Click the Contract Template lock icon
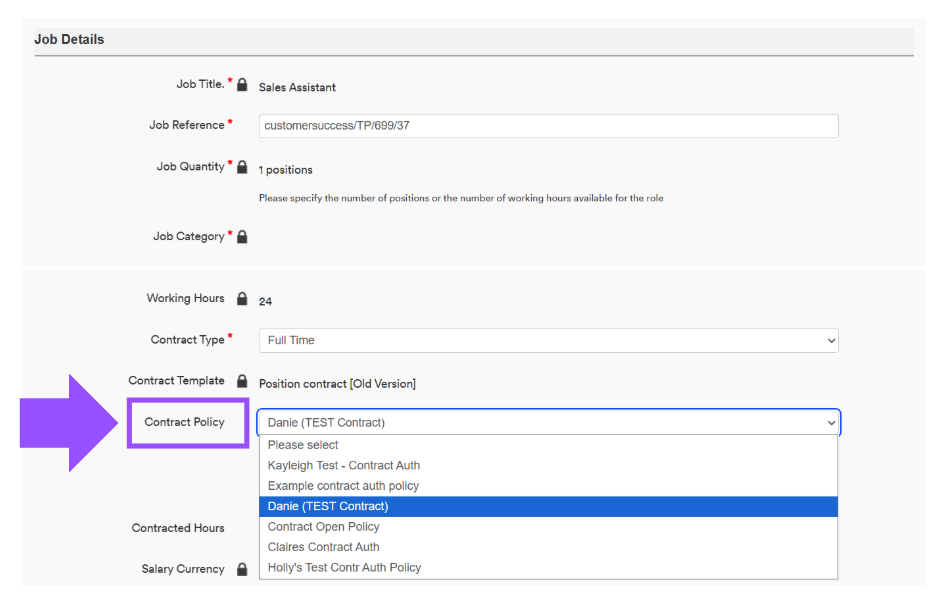The image size is (940, 596). click(x=242, y=381)
